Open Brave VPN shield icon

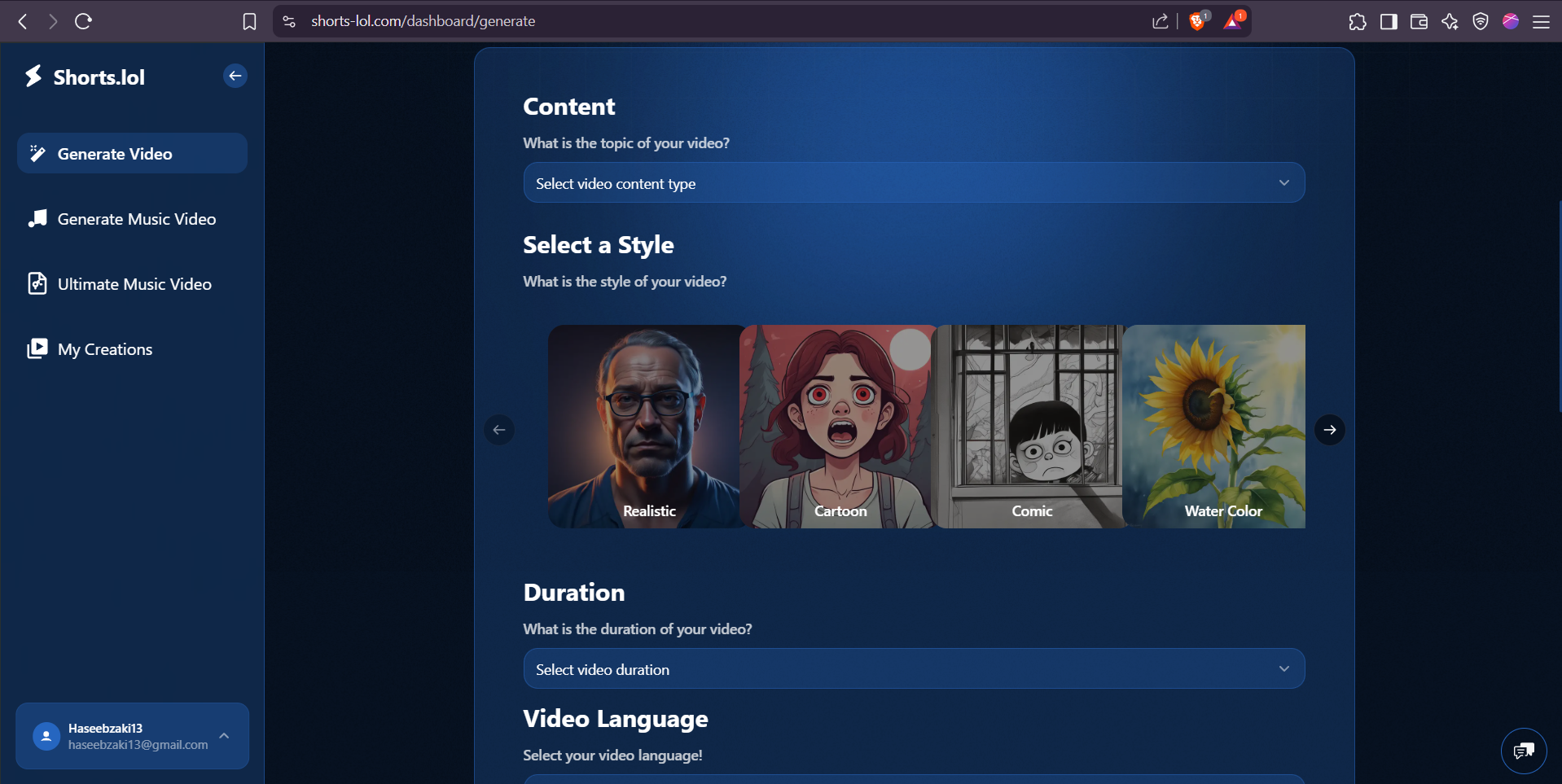(x=1481, y=21)
